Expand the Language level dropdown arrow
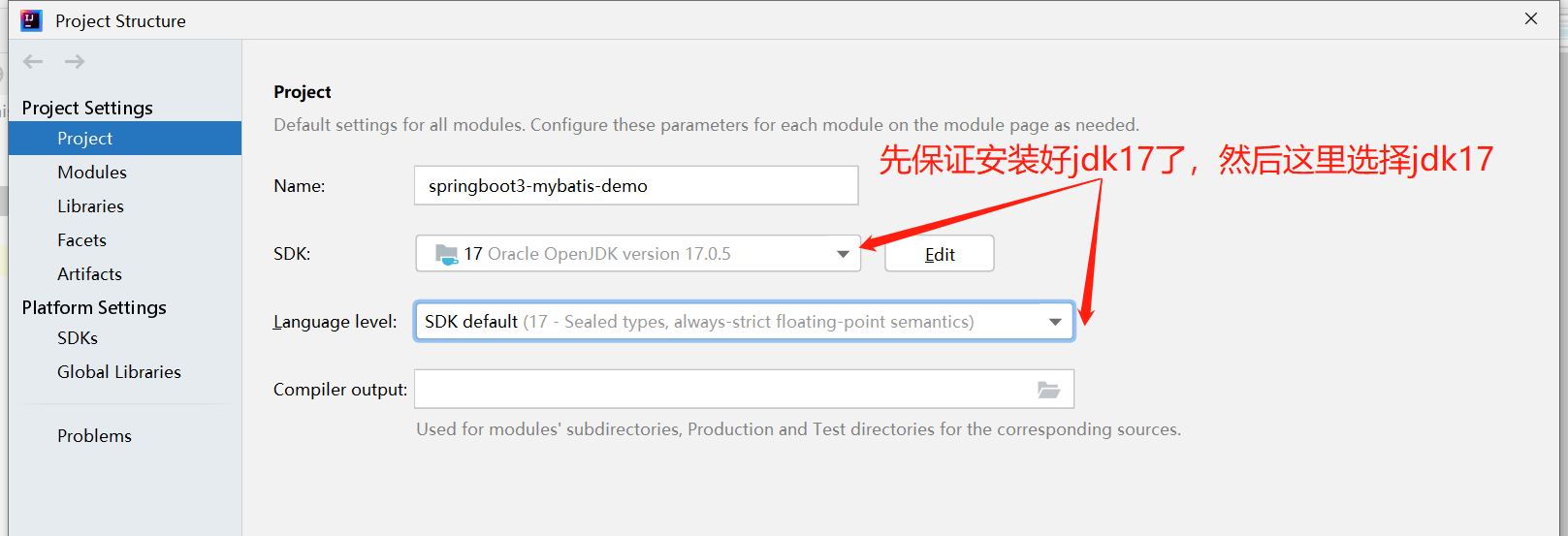 (x=1055, y=322)
